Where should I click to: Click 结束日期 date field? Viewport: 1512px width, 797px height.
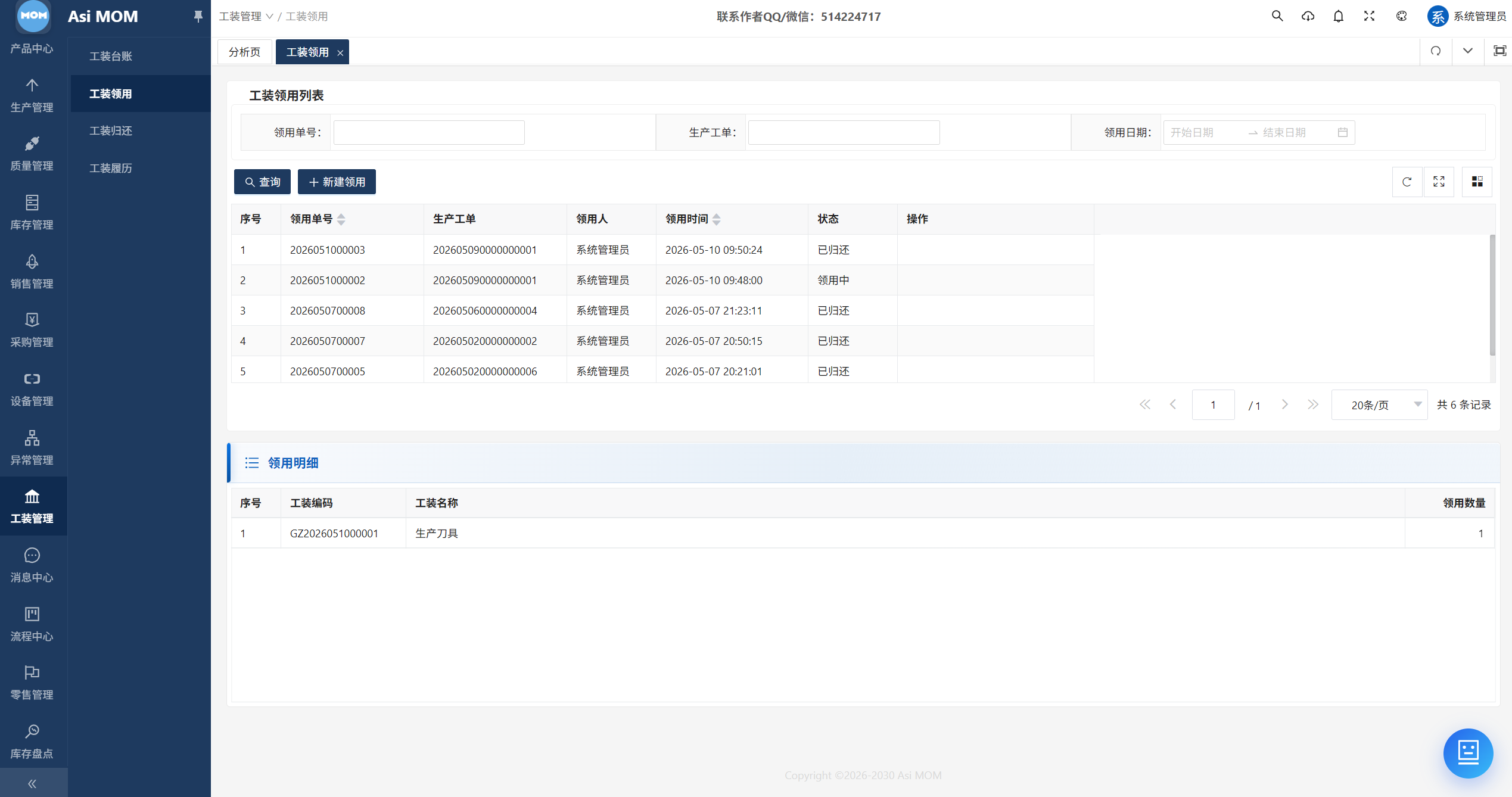tap(1296, 132)
